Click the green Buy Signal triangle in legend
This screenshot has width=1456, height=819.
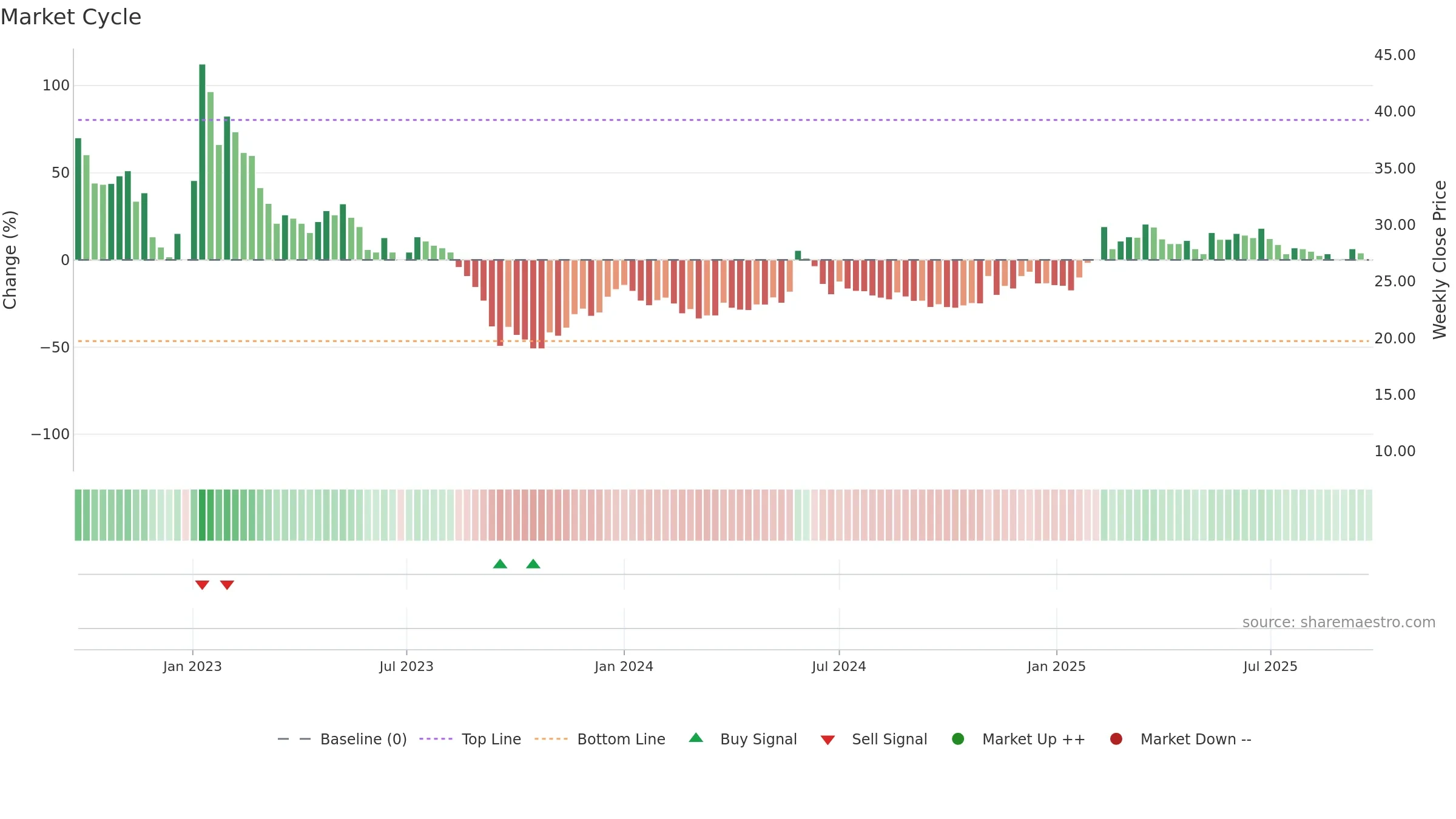(x=696, y=738)
